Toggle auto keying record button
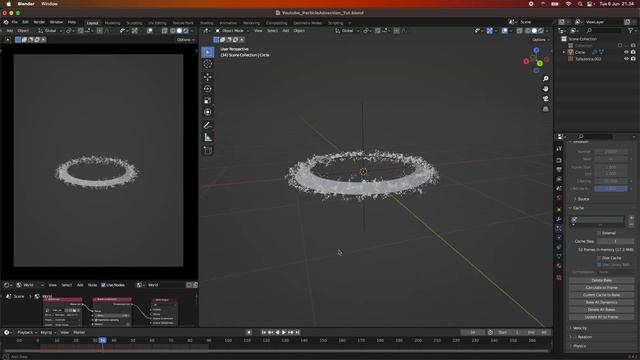 [x=249, y=332]
